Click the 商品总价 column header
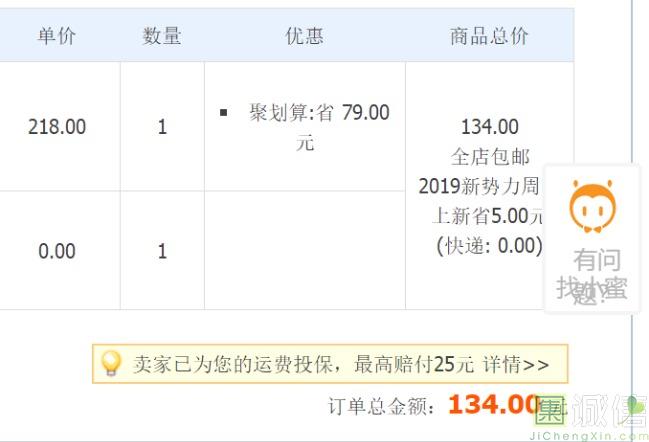The image size is (649, 442). (x=489, y=36)
